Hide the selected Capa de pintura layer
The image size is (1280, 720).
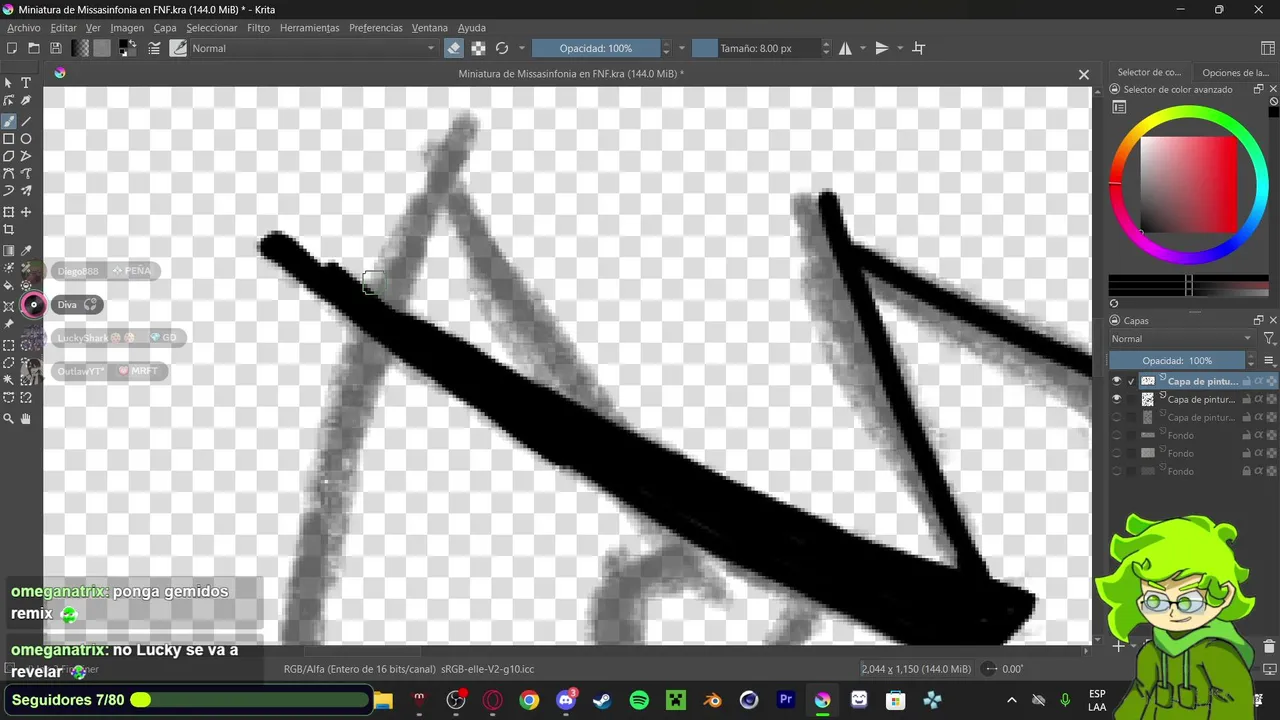click(x=1117, y=381)
